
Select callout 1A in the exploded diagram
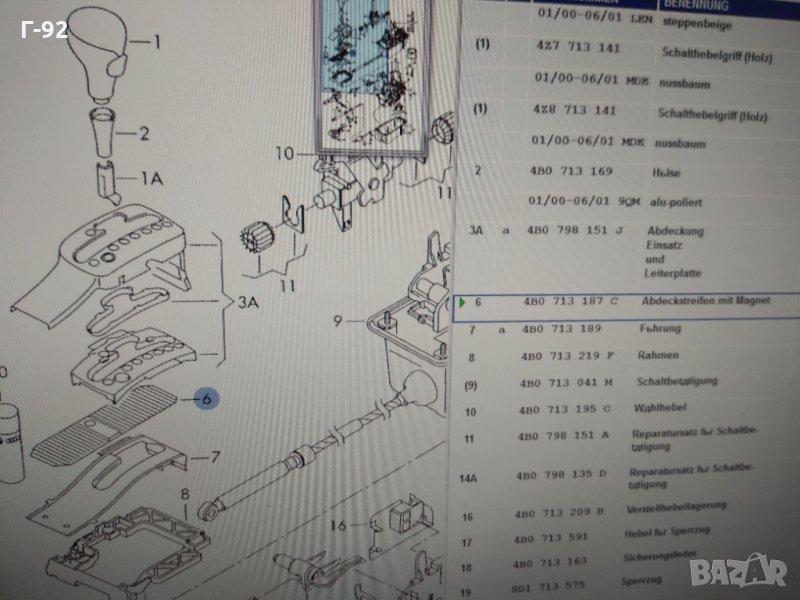tap(151, 179)
